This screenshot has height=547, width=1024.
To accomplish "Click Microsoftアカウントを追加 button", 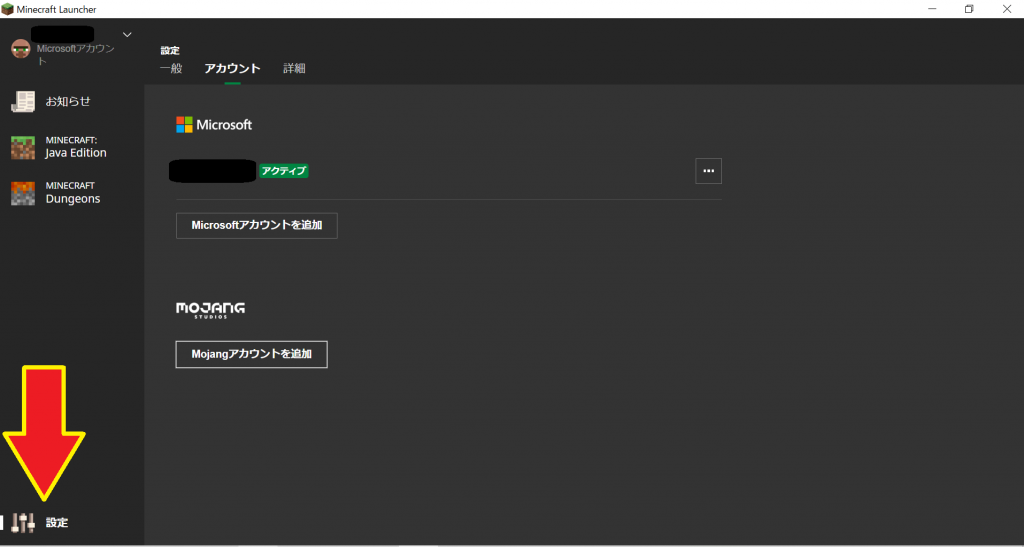I will tap(257, 225).
